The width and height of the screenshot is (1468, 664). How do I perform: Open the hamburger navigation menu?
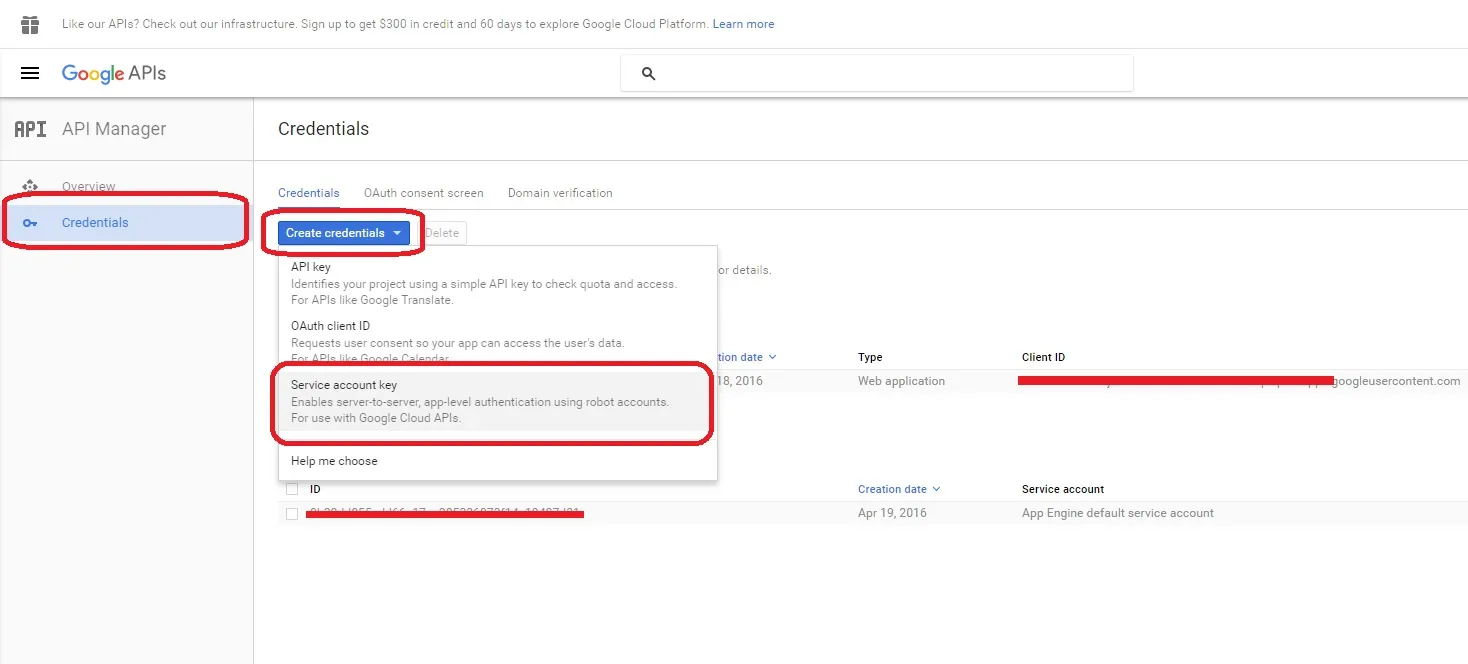30,73
